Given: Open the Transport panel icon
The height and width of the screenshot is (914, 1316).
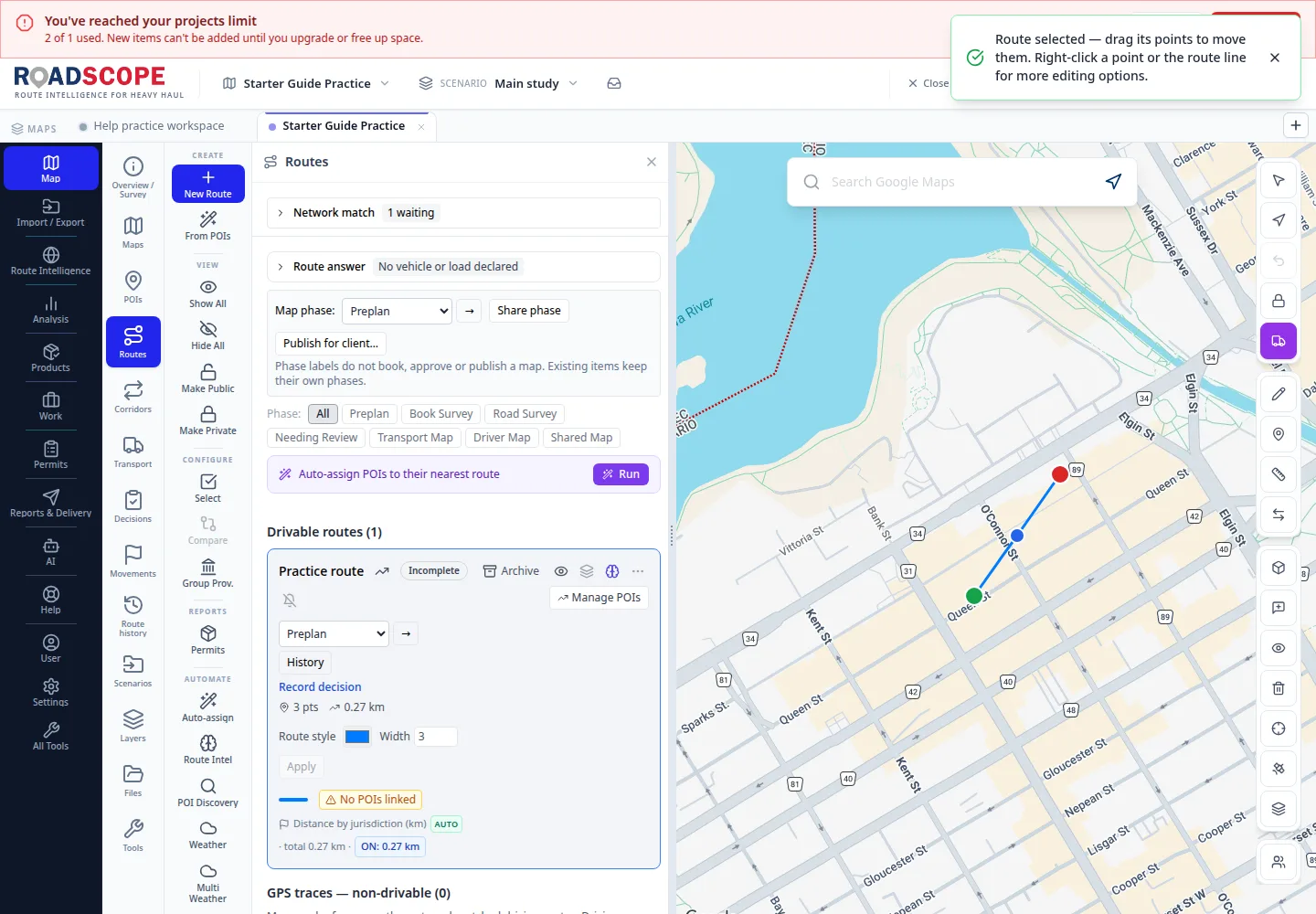Looking at the screenshot, I should pyautogui.click(x=133, y=452).
